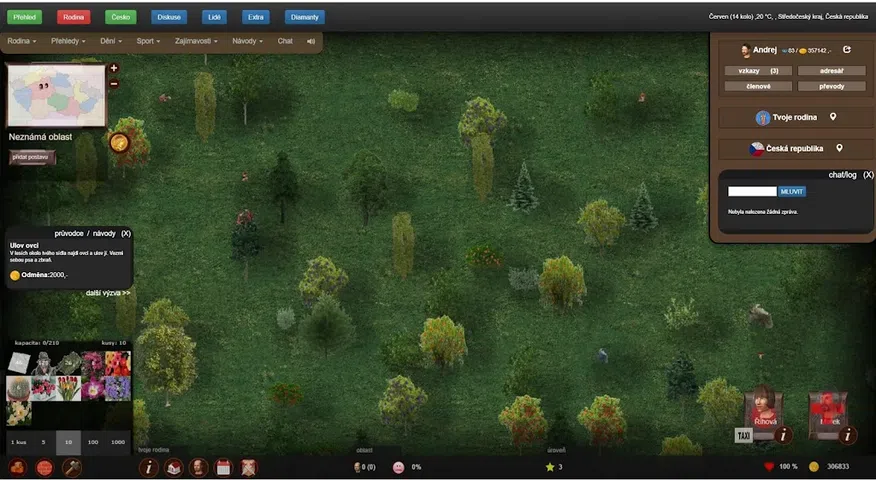Toggle sound with the speaker icon

311,41
